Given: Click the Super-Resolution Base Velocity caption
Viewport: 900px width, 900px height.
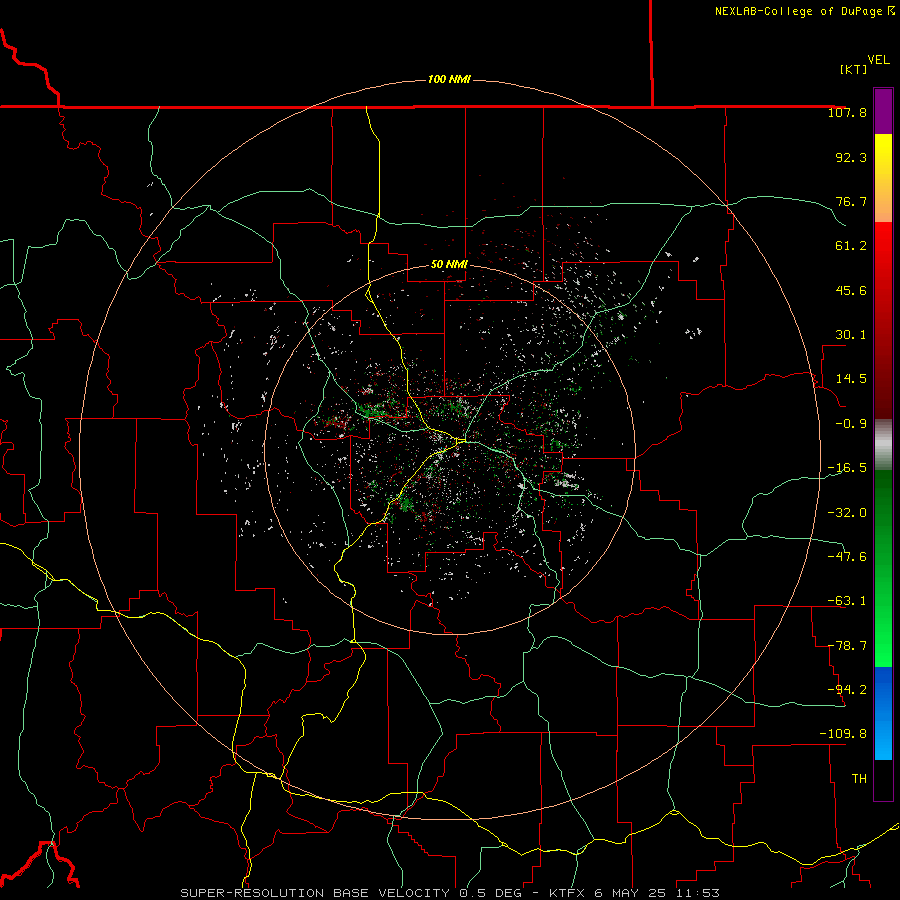Looking at the screenshot, I should click(x=449, y=893).
